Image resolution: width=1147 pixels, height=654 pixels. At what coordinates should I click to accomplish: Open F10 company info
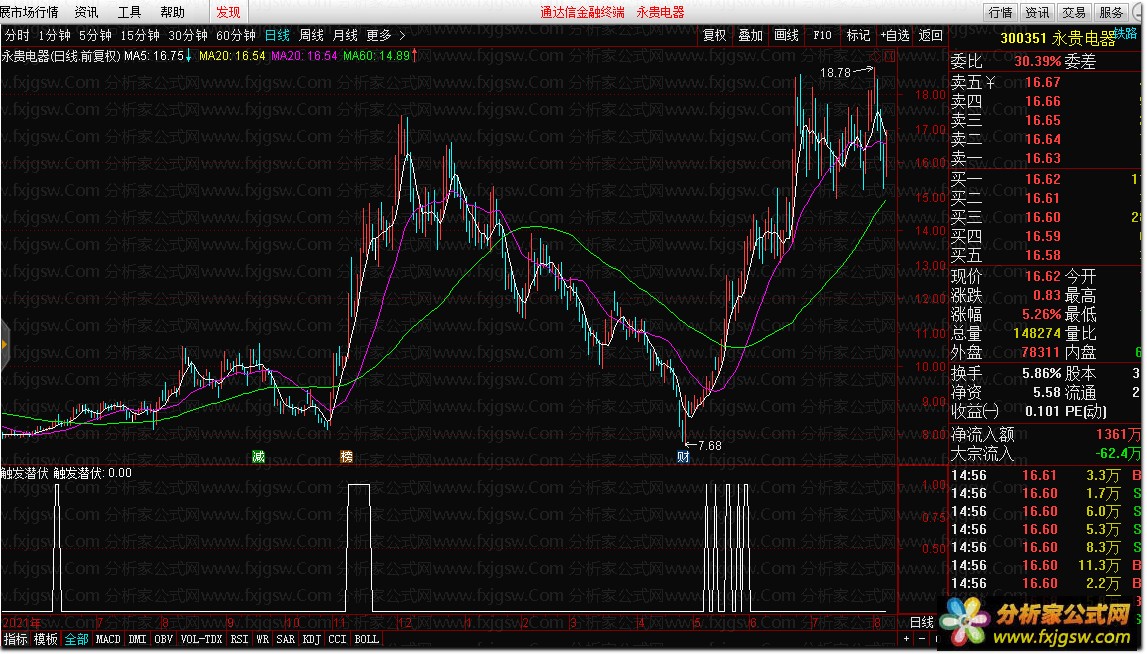pyautogui.click(x=822, y=35)
